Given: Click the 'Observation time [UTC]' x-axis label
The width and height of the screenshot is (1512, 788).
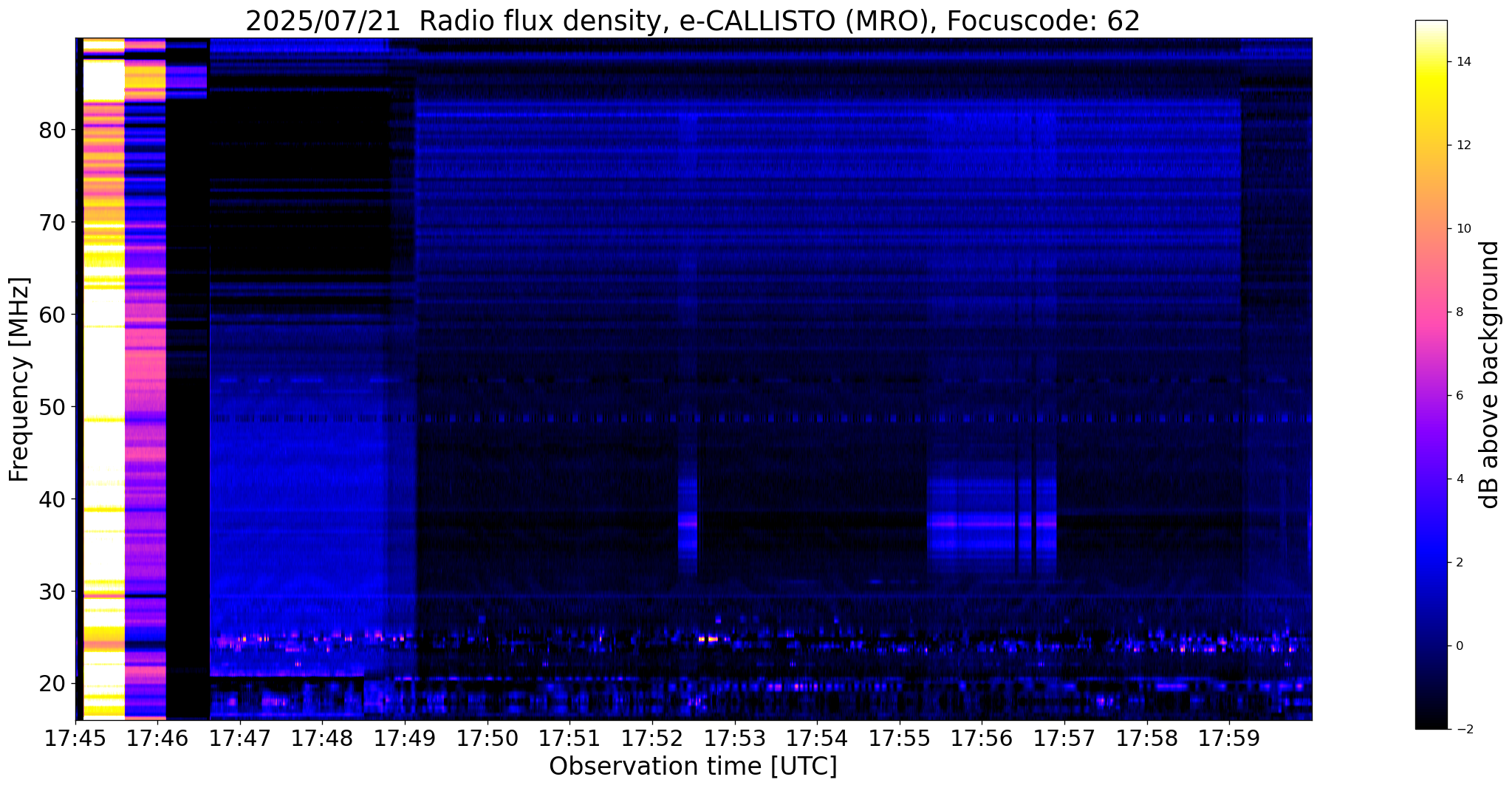Looking at the screenshot, I should [x=693, y=767].
